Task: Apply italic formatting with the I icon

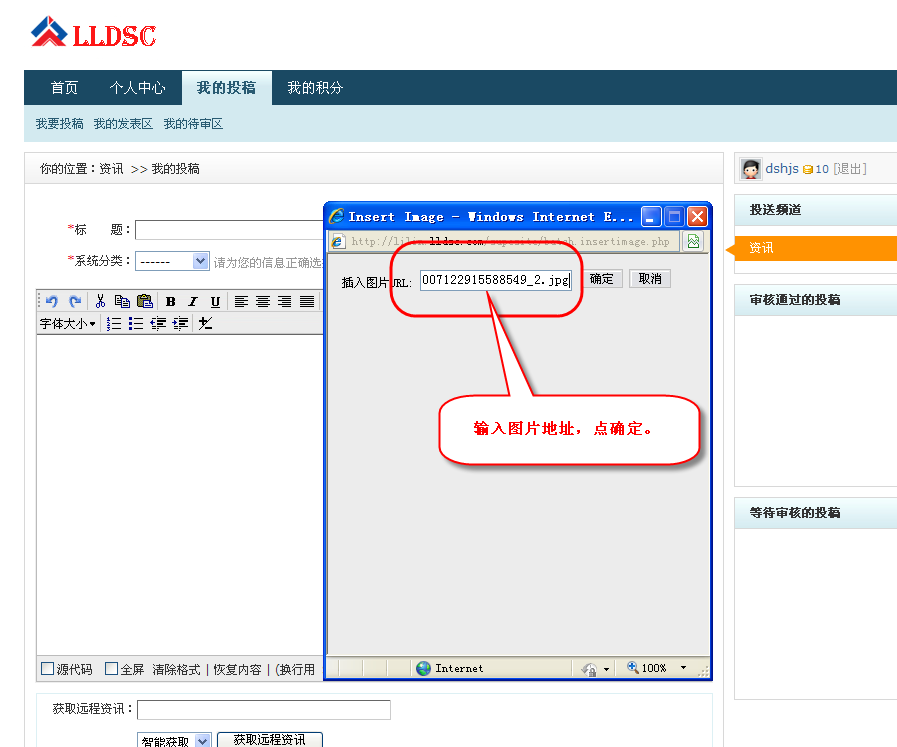Action: [191, 301]
